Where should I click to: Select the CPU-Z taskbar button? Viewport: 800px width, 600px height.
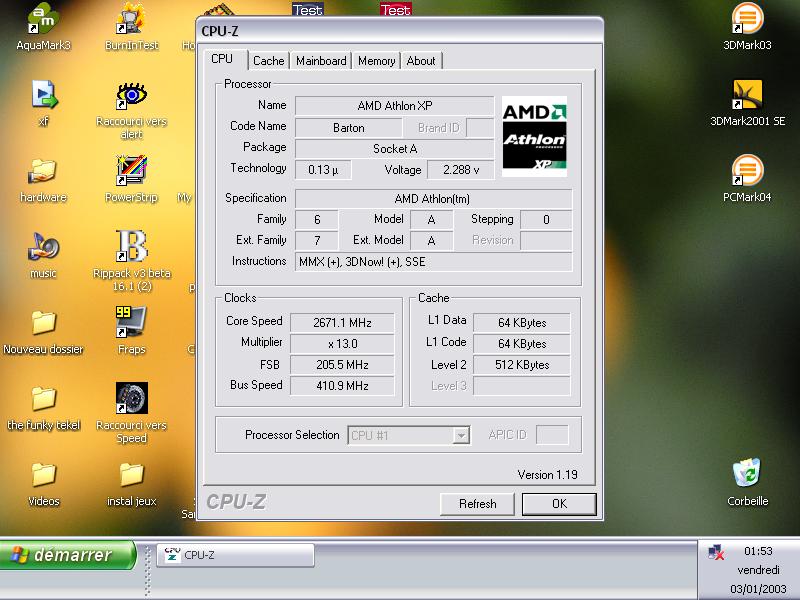coord(235,555)
